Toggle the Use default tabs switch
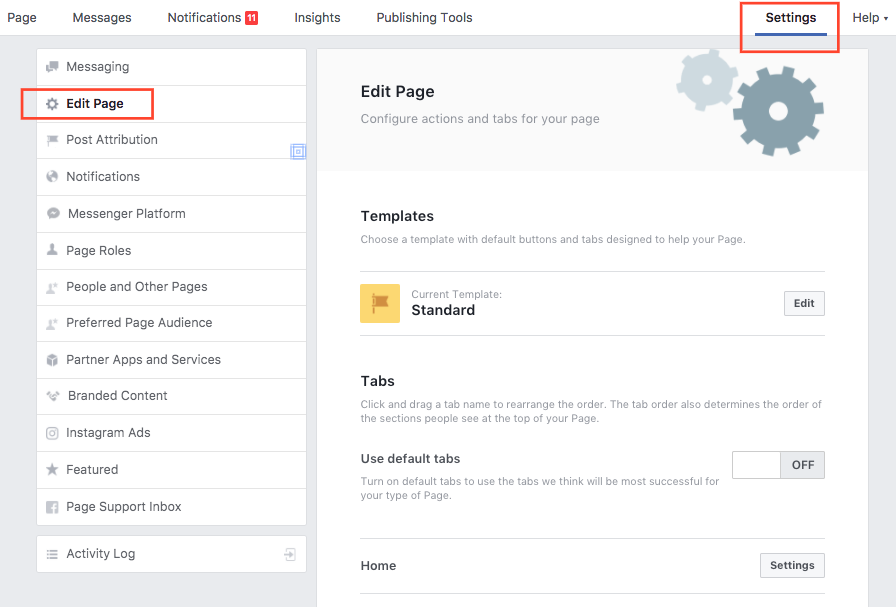The width and height of the screenshot is (896, 607). click(778, 465)
